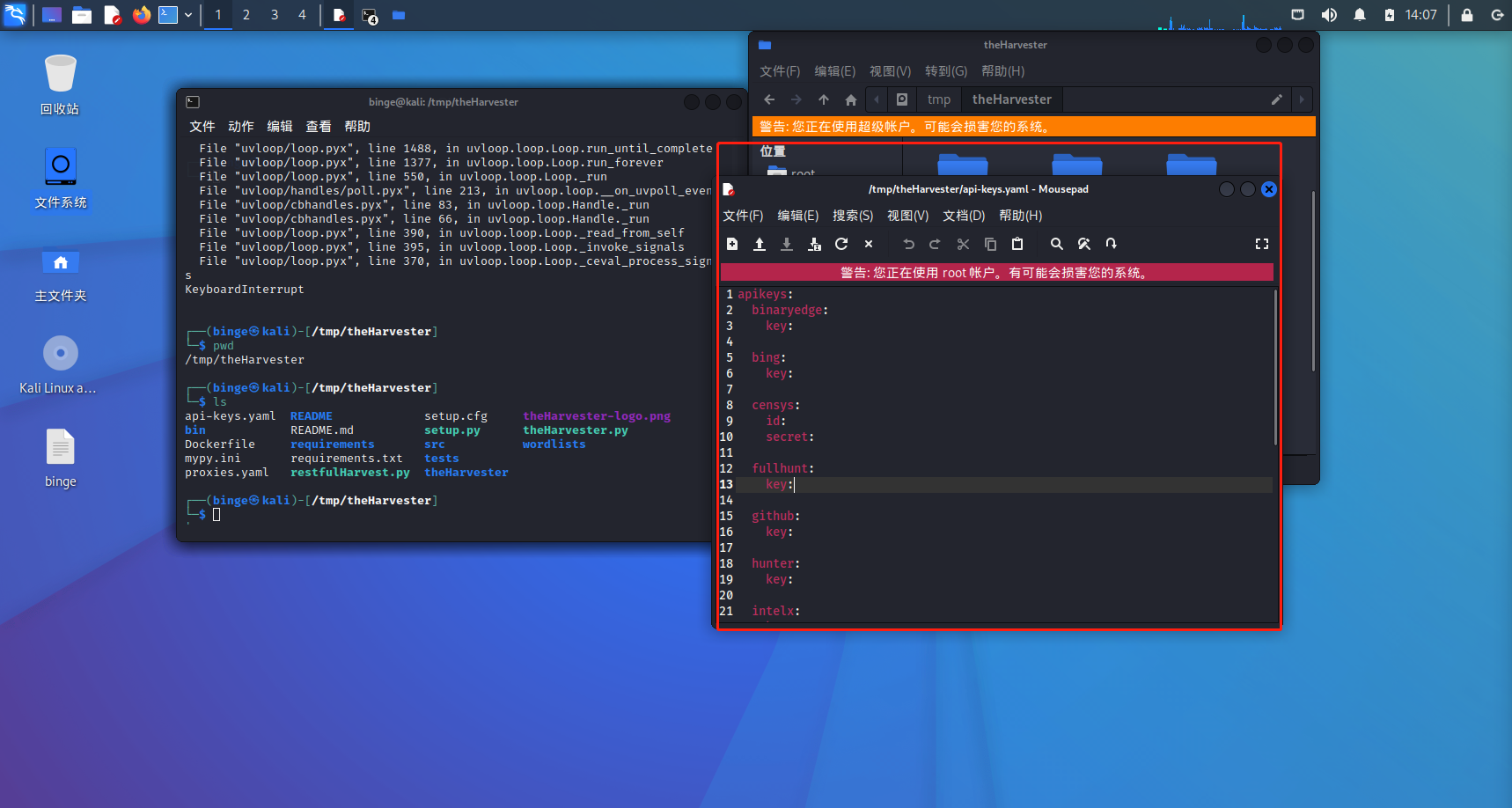Copy selection using Mousepad's copy icon
This screenshot has height=808, width=1512.
pos(990,244)
